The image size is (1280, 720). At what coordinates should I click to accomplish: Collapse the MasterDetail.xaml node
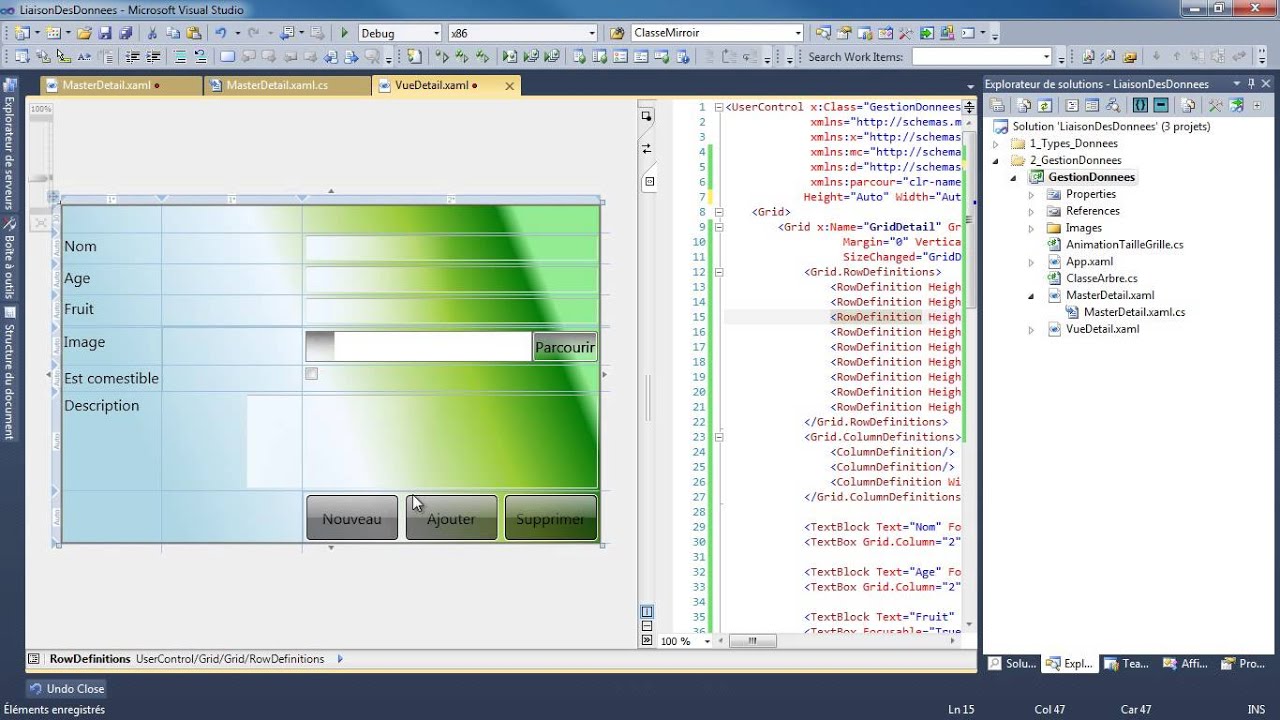coord(1031,296)
